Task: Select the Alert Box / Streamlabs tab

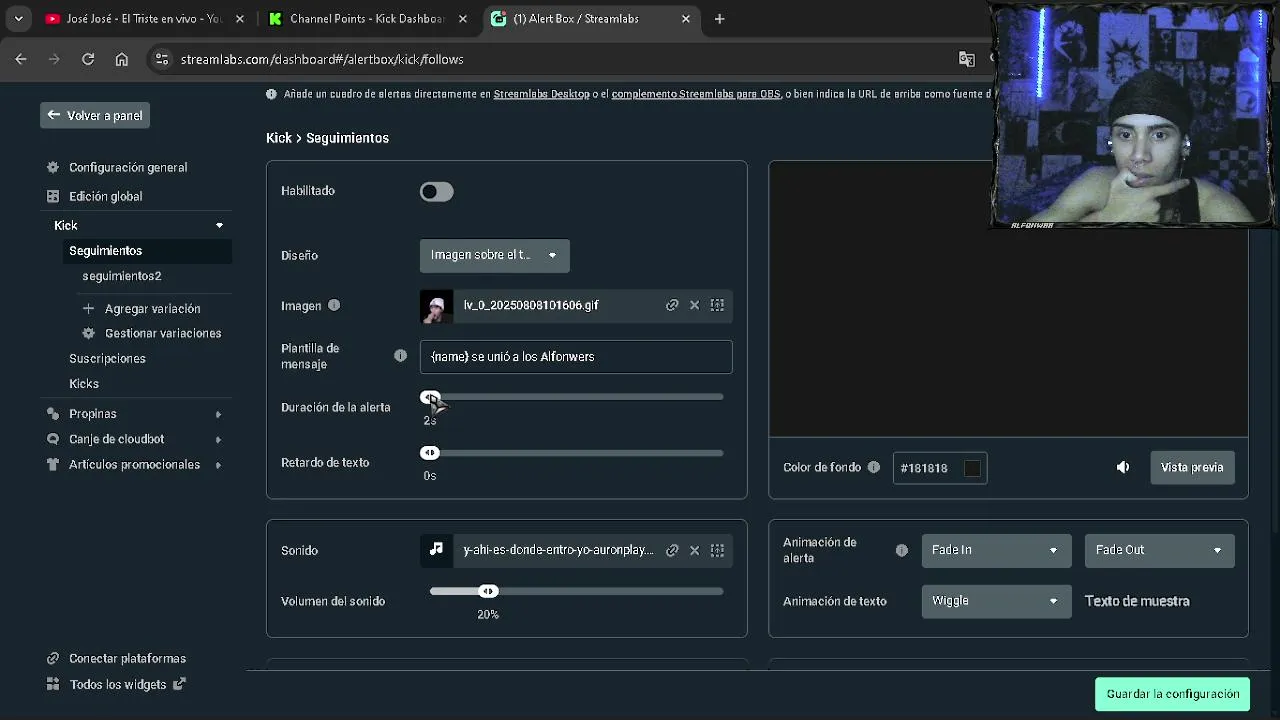Action: coord(590,19)
